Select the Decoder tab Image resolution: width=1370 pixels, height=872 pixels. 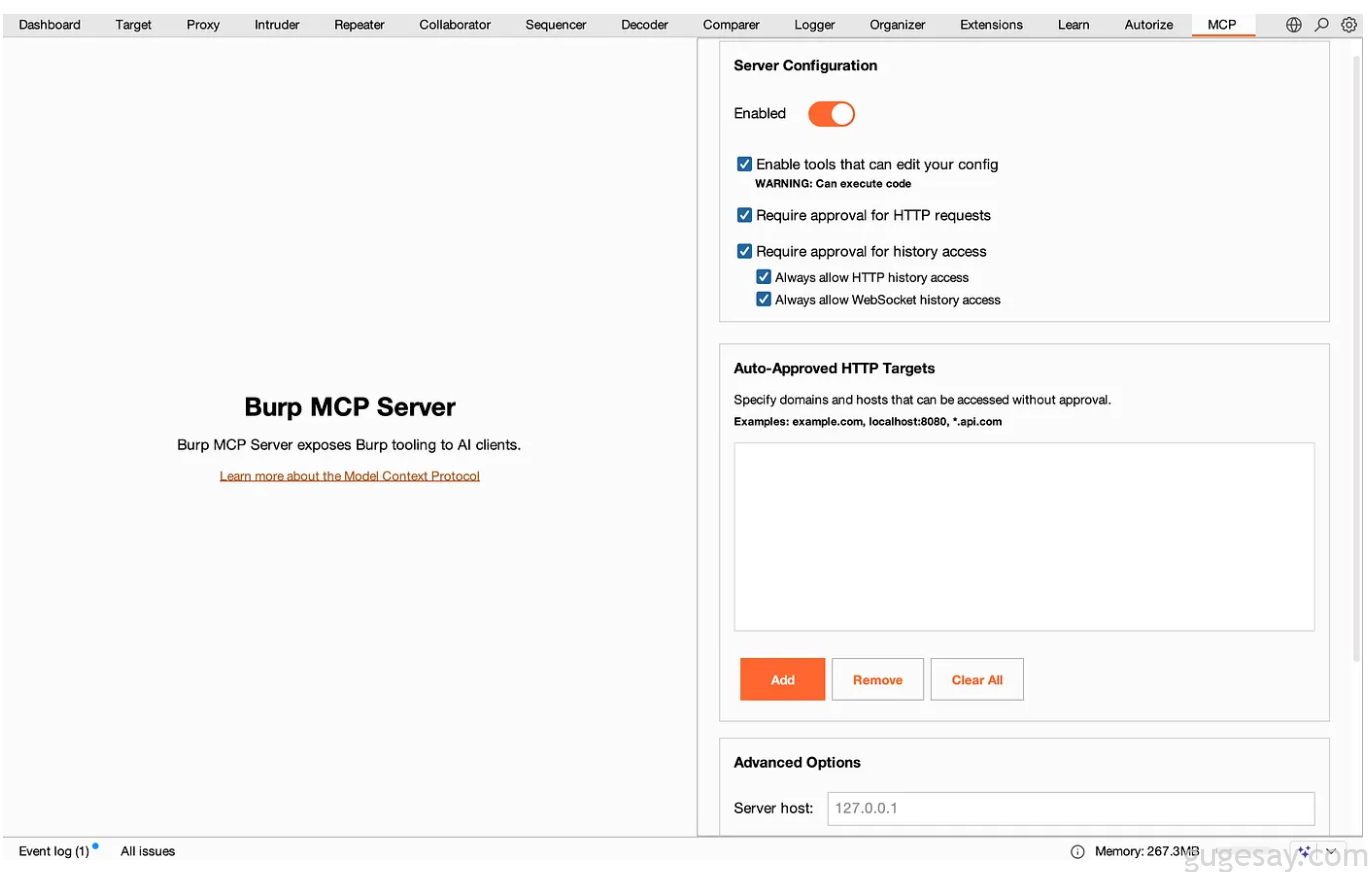point(645,25)
